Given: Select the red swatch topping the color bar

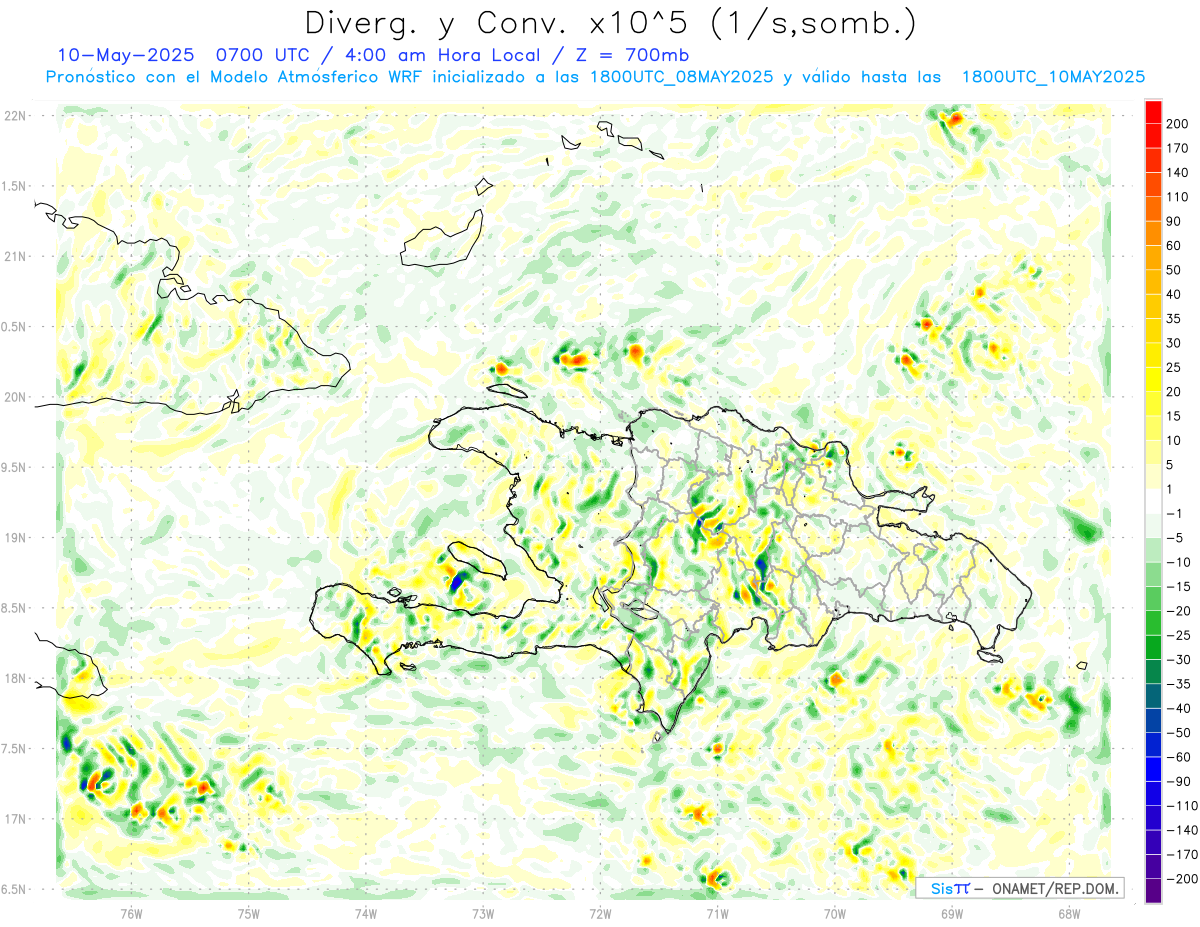Looking at the screenshot, I should click(1153, 110).
